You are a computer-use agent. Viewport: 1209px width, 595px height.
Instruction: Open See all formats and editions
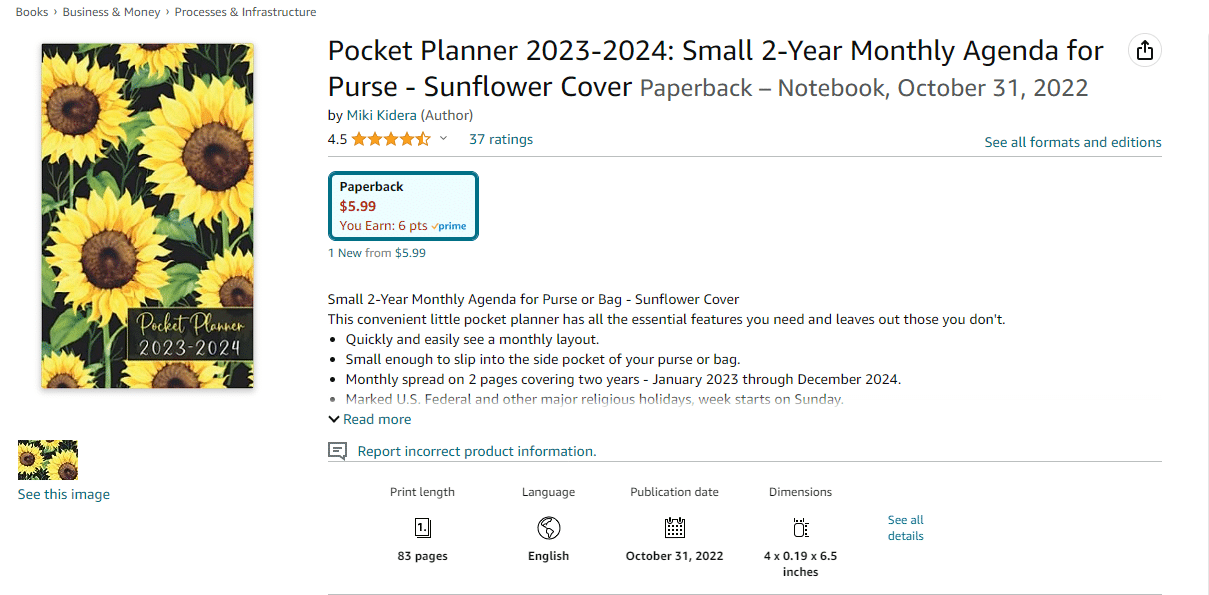pos(1073,142)
